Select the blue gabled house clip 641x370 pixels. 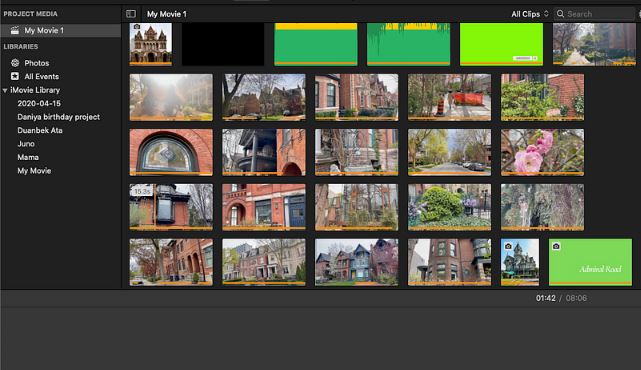pyautogui.click(x=356, y=262)
